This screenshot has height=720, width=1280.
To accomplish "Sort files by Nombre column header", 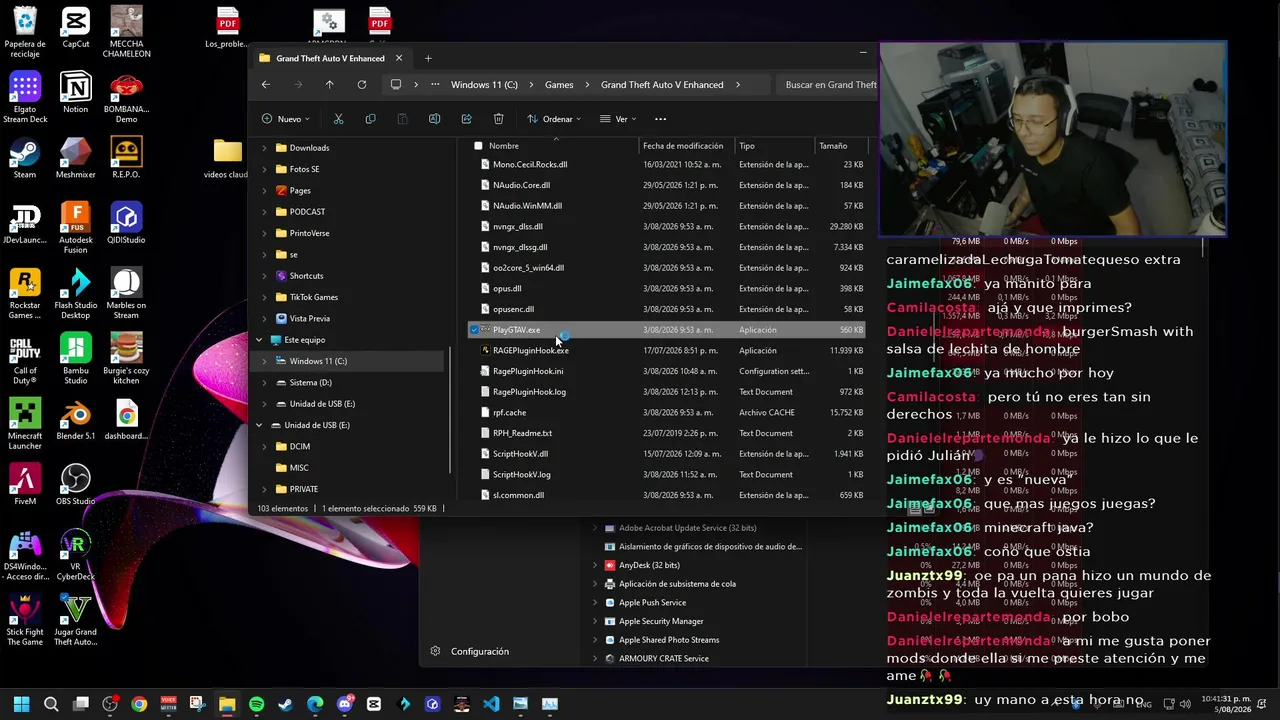I will coord(504,146).
